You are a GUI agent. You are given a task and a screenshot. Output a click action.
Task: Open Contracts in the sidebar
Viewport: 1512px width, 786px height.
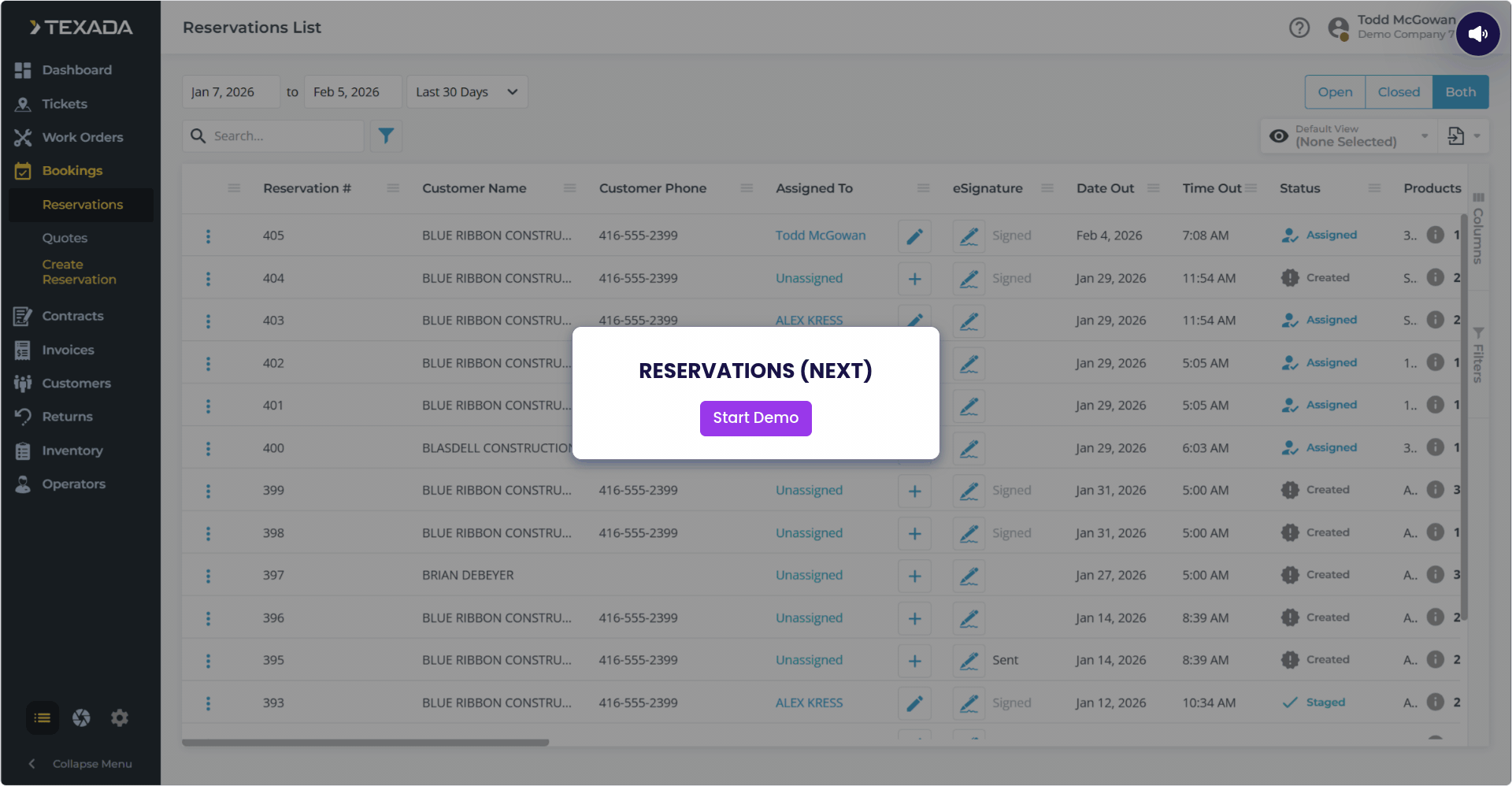click(72, 316)
